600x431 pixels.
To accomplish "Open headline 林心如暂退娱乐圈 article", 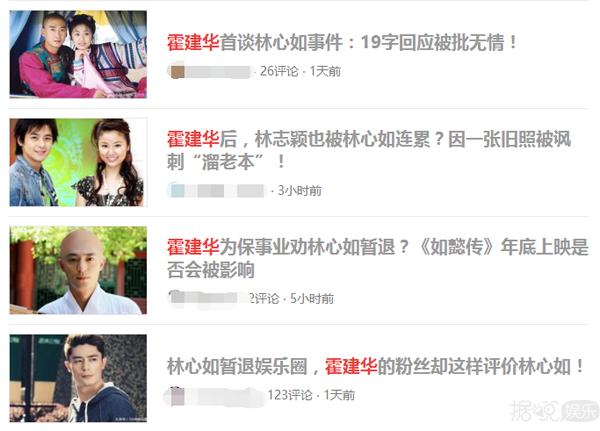I will (376, 366).
